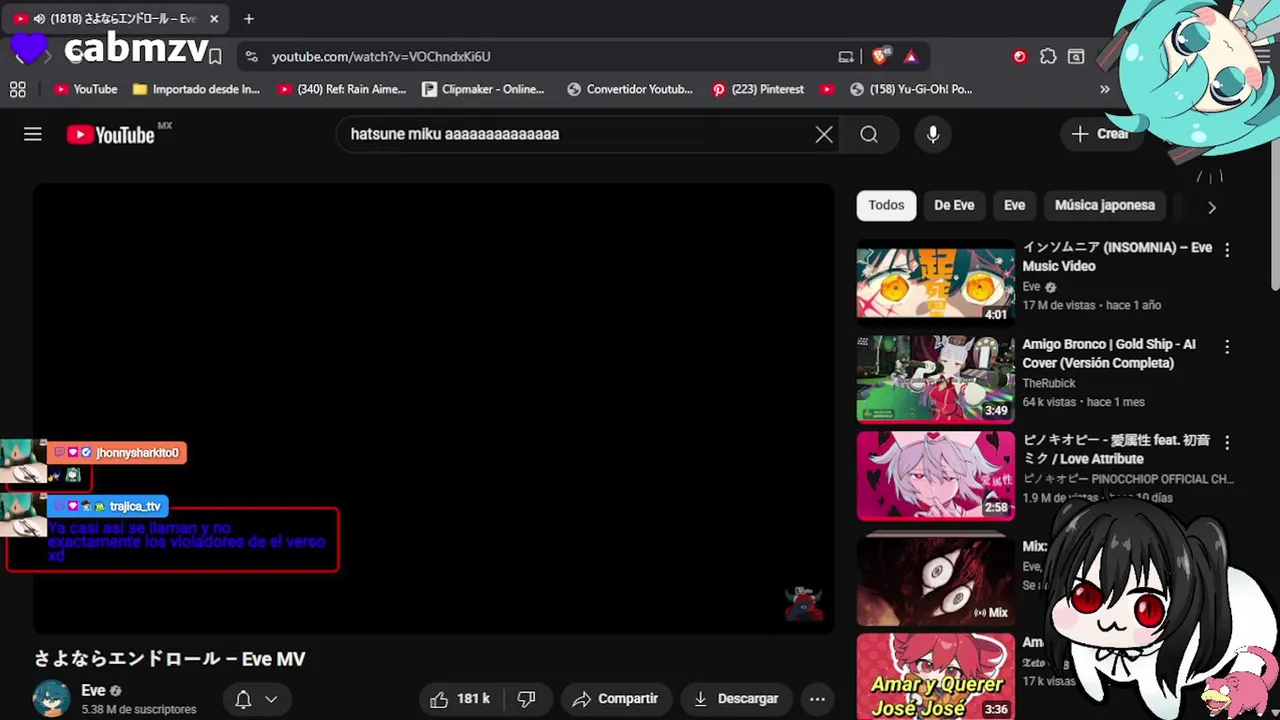Open the INSOMNIA video thumbnail
The width and height of the screenshot is (1280, 720).
click(936, 283)
